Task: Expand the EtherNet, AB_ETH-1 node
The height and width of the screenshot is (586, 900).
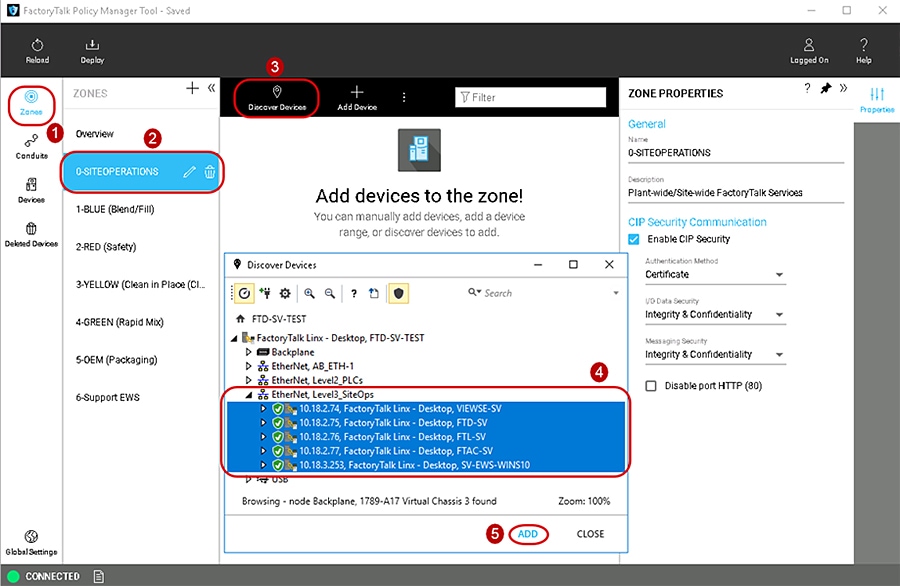Action: point(249,366)
